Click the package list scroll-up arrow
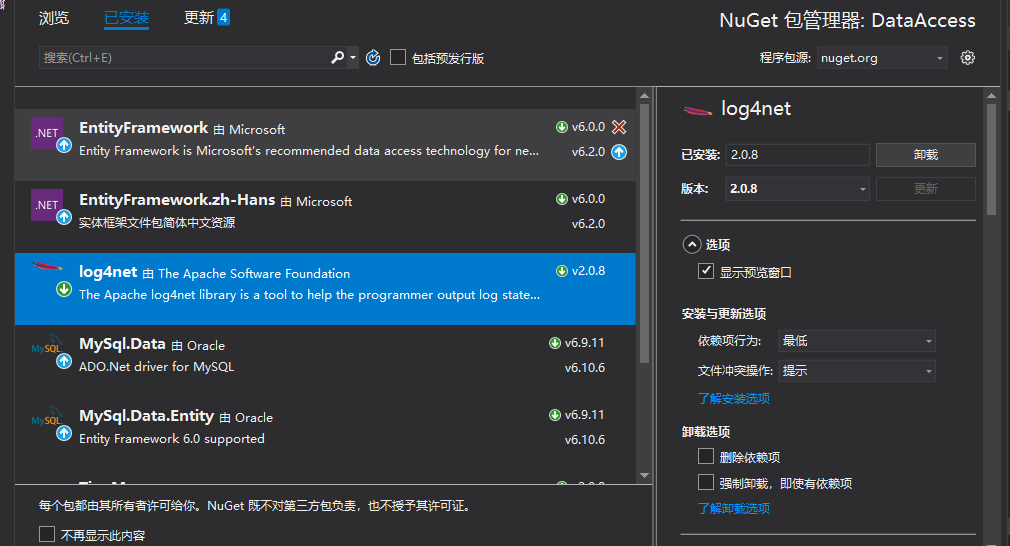1010x546 pixels. tap(644, 96)
